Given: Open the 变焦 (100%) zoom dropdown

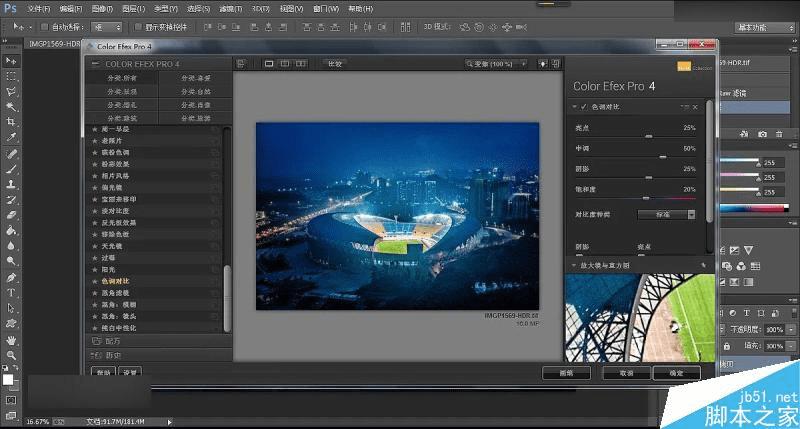Looking at the screenshot, I should coord(495,64).
